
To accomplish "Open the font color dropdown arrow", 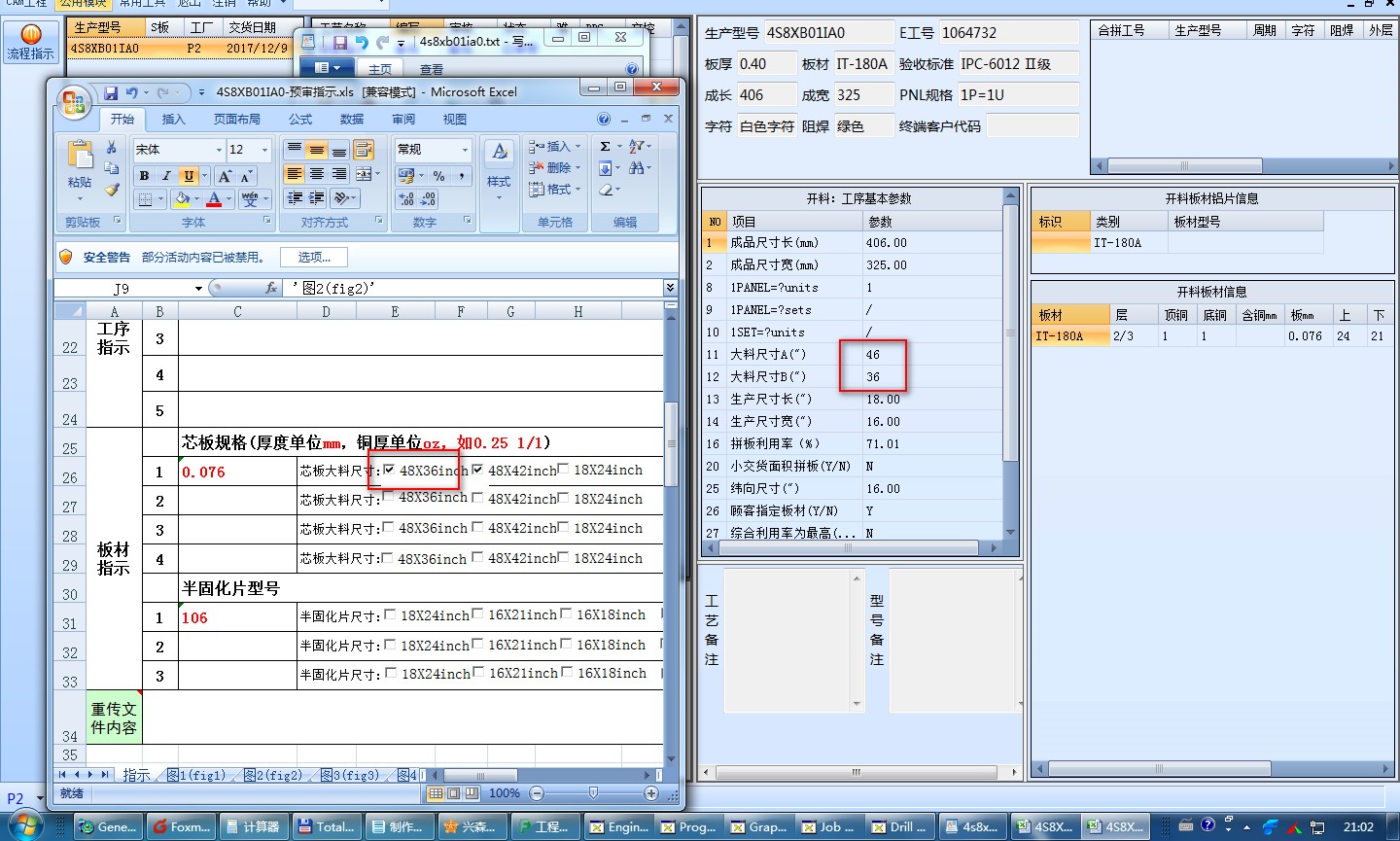I will tap(229, 199).
